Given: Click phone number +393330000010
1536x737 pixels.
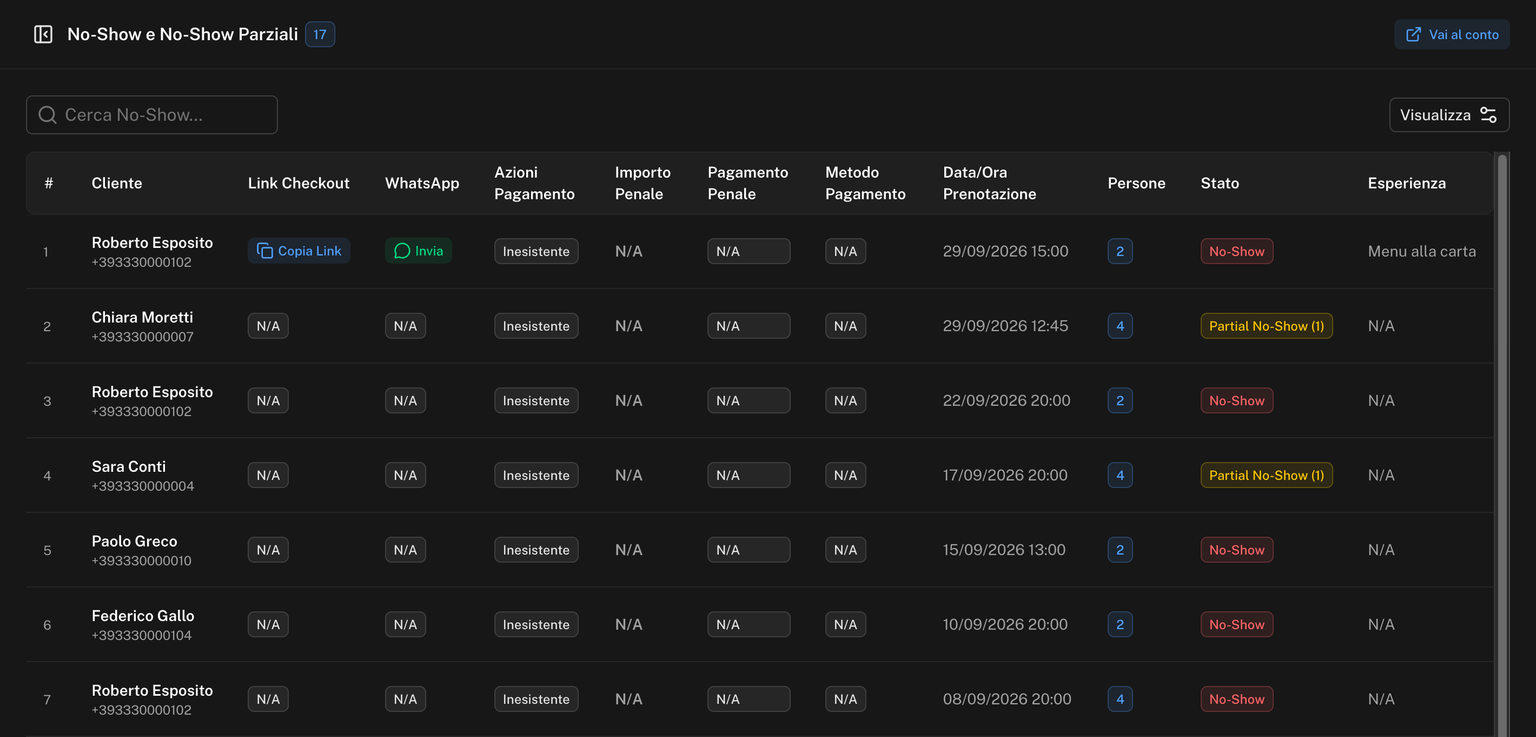Looking at the screenshot, I should 142,561.
